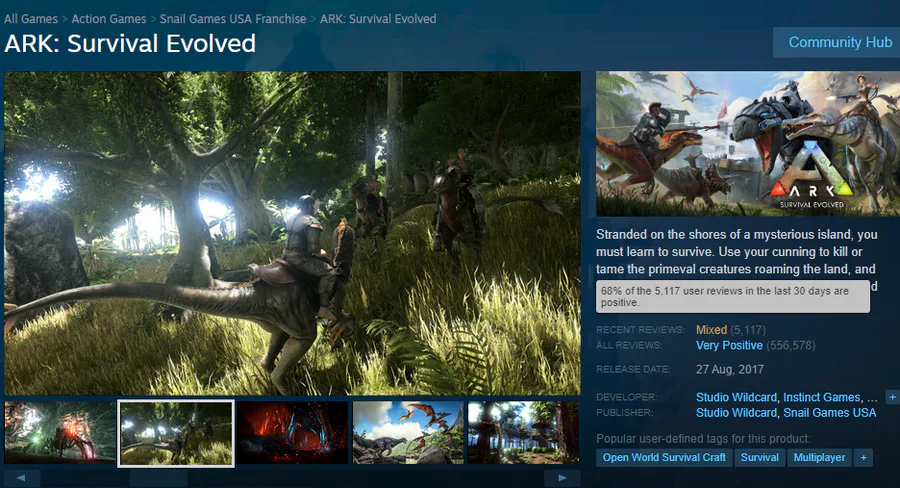Click the left arrow of the thumbnail strip
The height and width of the screenshot is (488, 900).
(x=22, y=478)
